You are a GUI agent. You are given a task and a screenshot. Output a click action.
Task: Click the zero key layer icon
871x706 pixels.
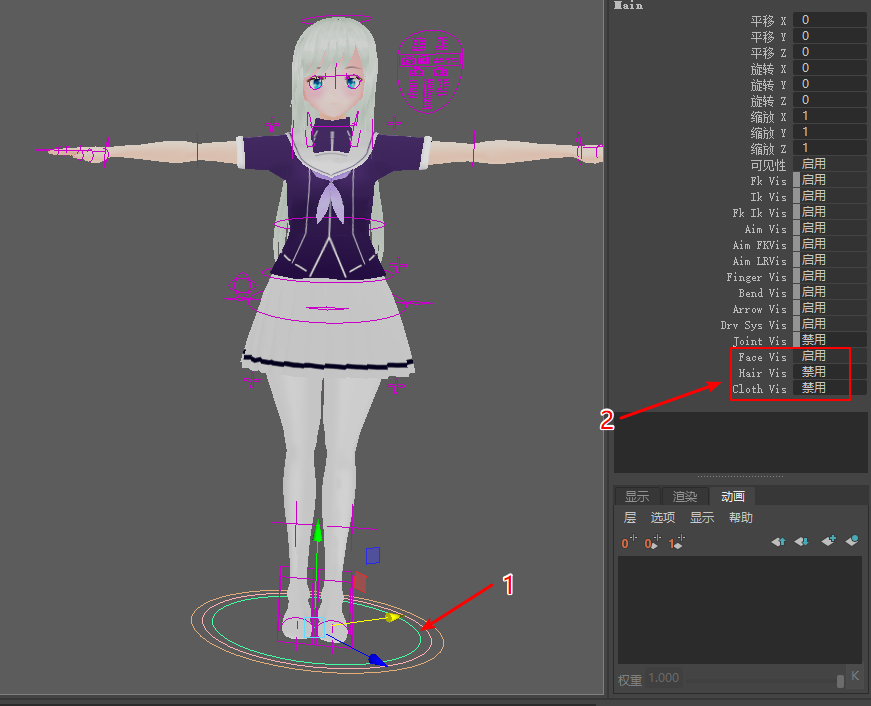pos(629,543)
